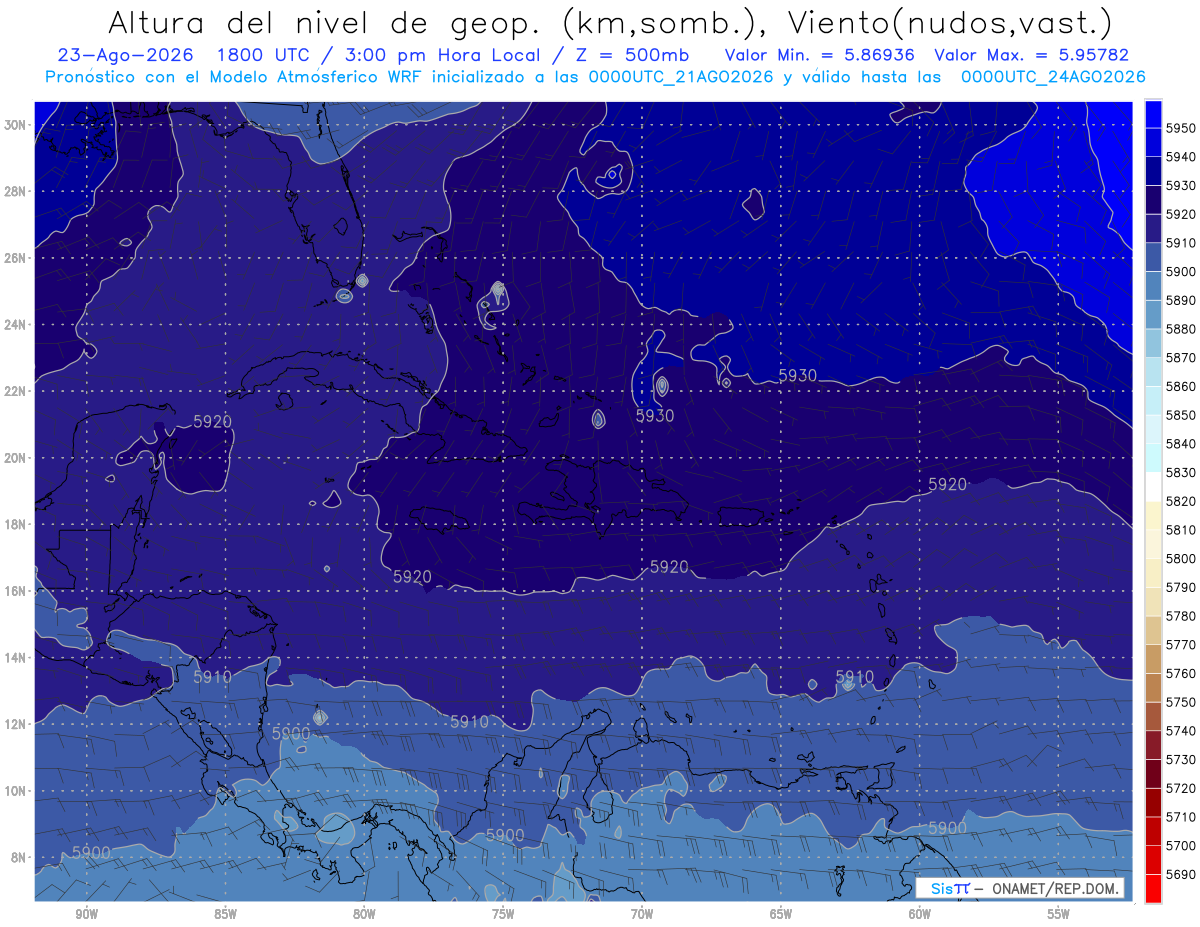
Task: Click the 24N latitude axis label
Action: pyautogui.click(x=17, y=325)
